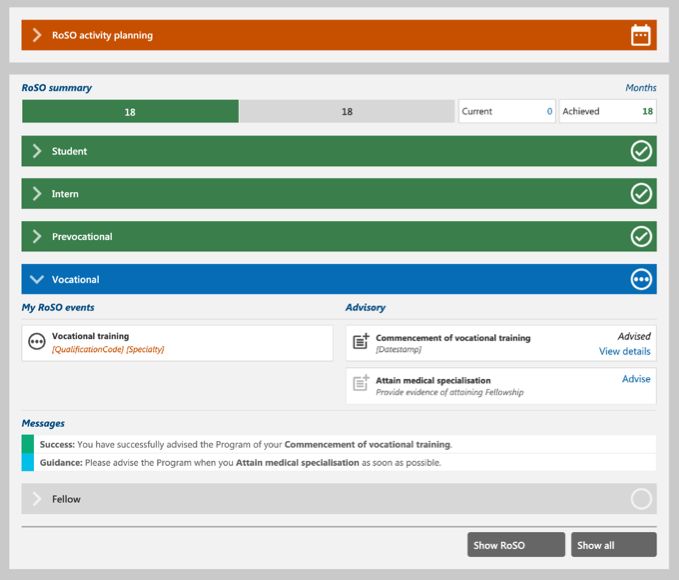Click the Advise link for medical specialisation
The width and height of the screenshot is (679, 580).
(636, 379)
